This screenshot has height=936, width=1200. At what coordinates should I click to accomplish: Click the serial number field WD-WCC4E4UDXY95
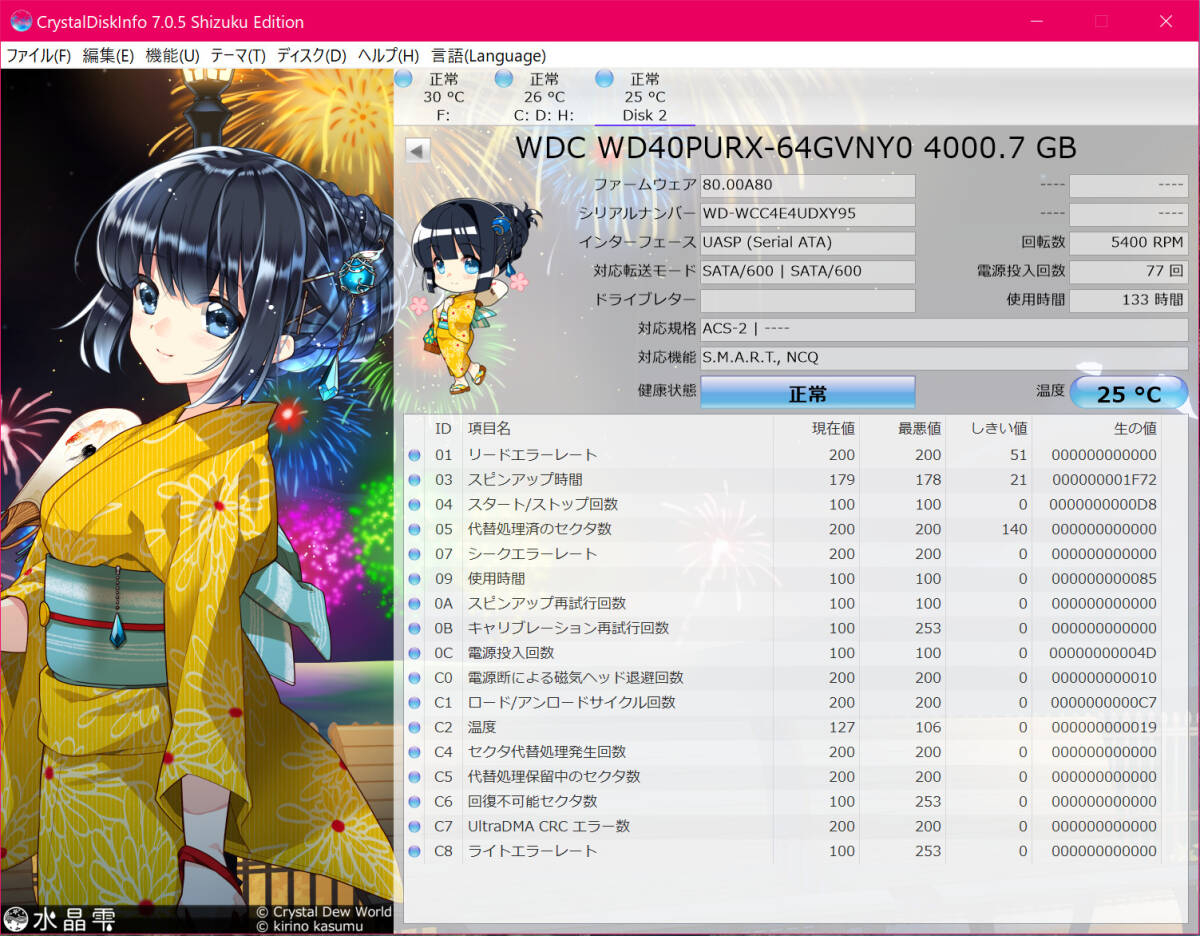coord(807,214)
